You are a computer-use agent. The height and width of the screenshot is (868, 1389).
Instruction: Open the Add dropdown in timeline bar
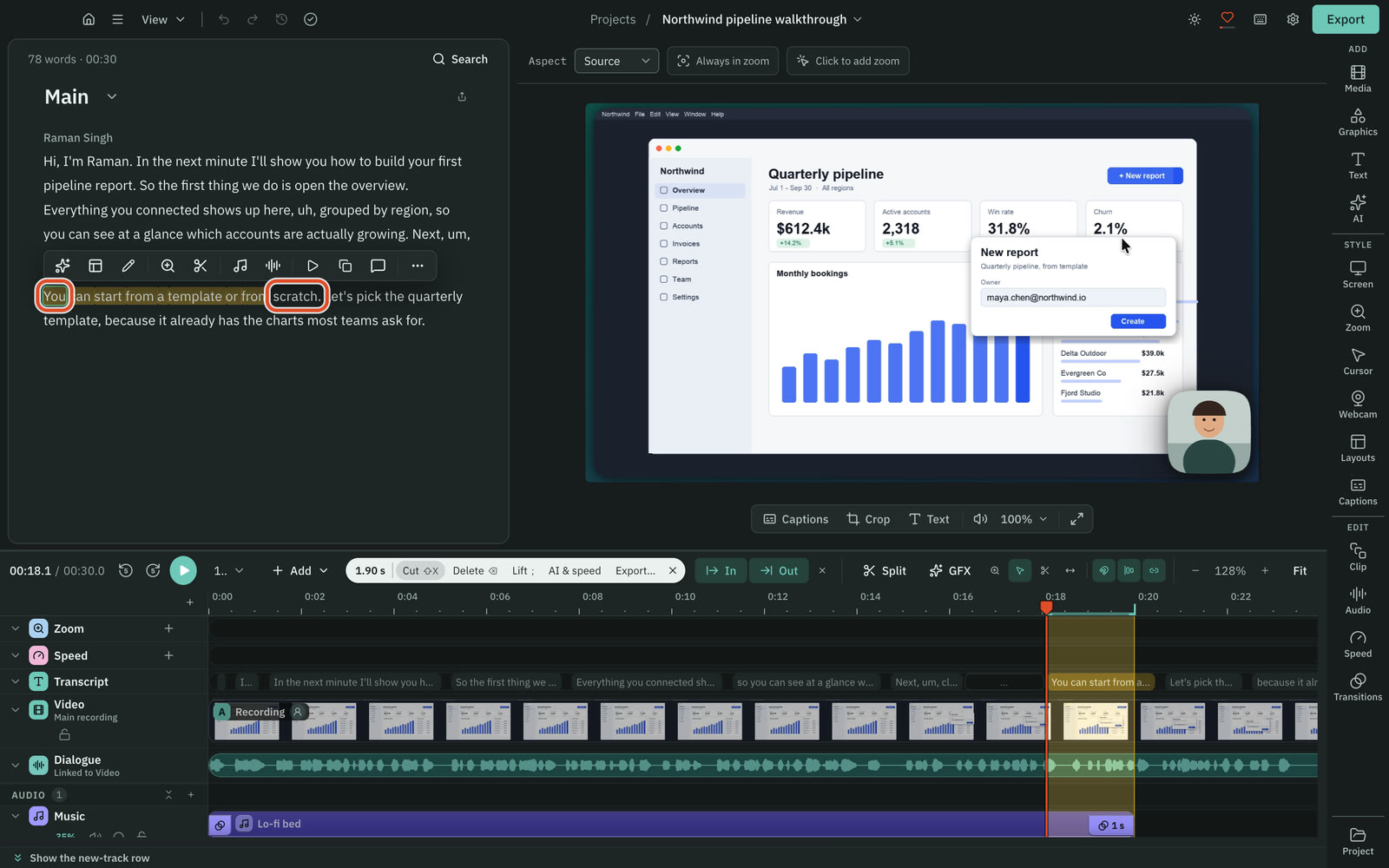(300, 570)
